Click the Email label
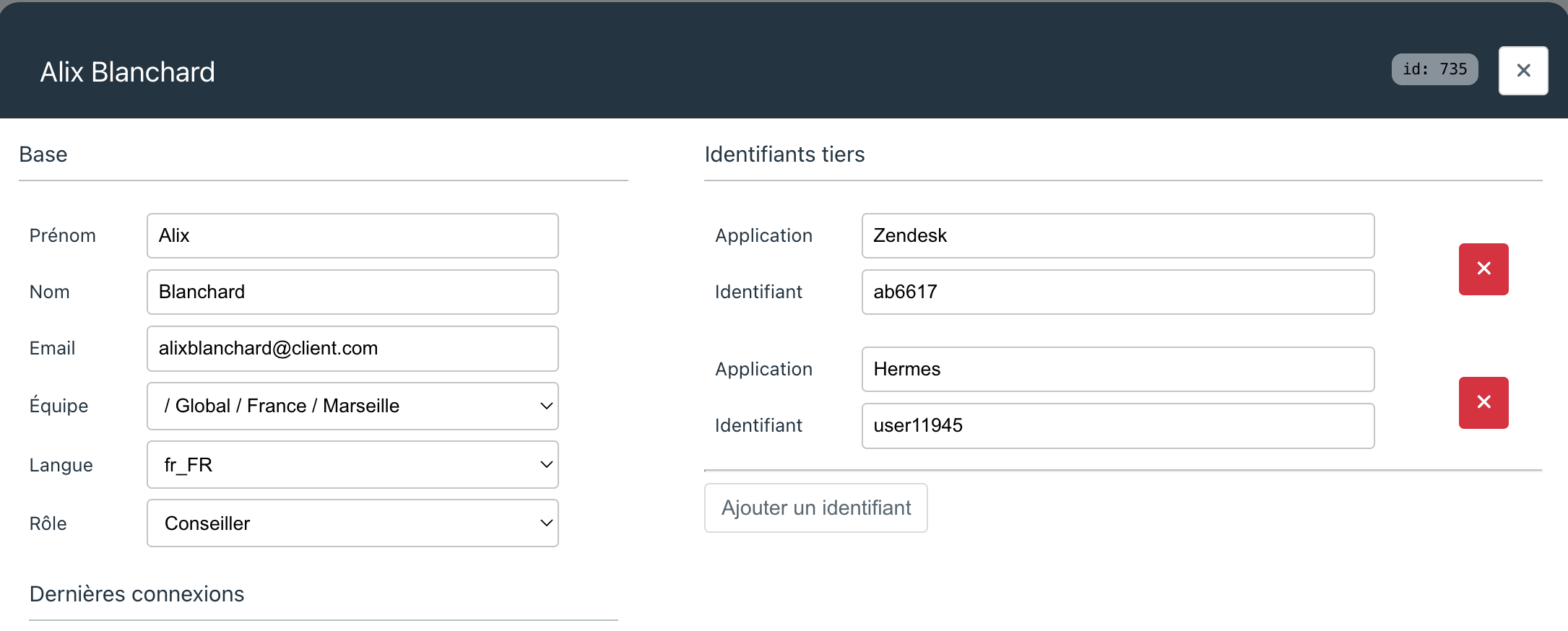The image size is (1568, 631). pos(52,348)
